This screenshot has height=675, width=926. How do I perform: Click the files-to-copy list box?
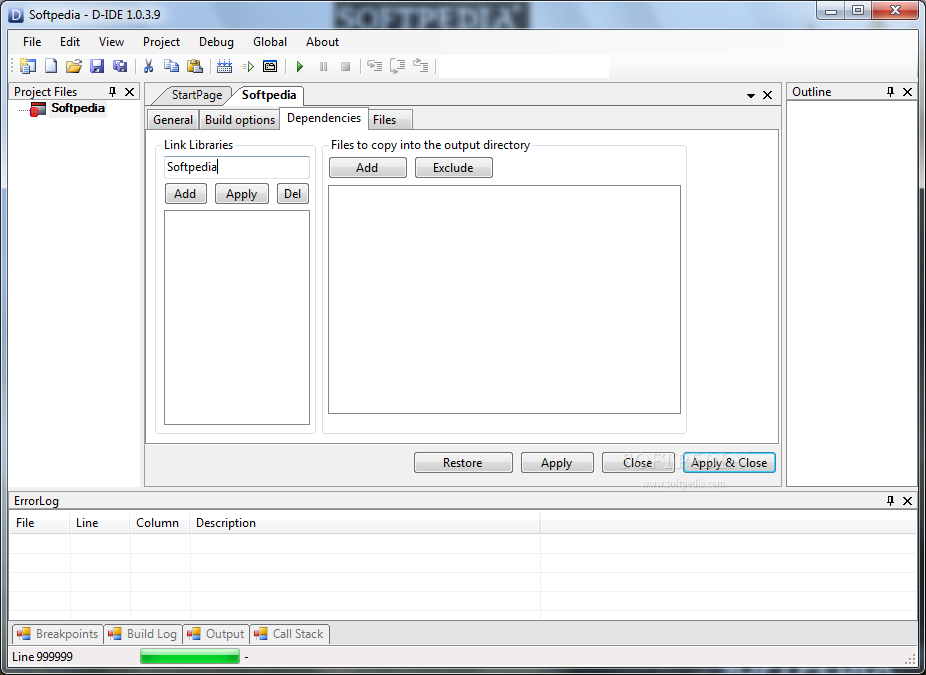coord(504,300)
